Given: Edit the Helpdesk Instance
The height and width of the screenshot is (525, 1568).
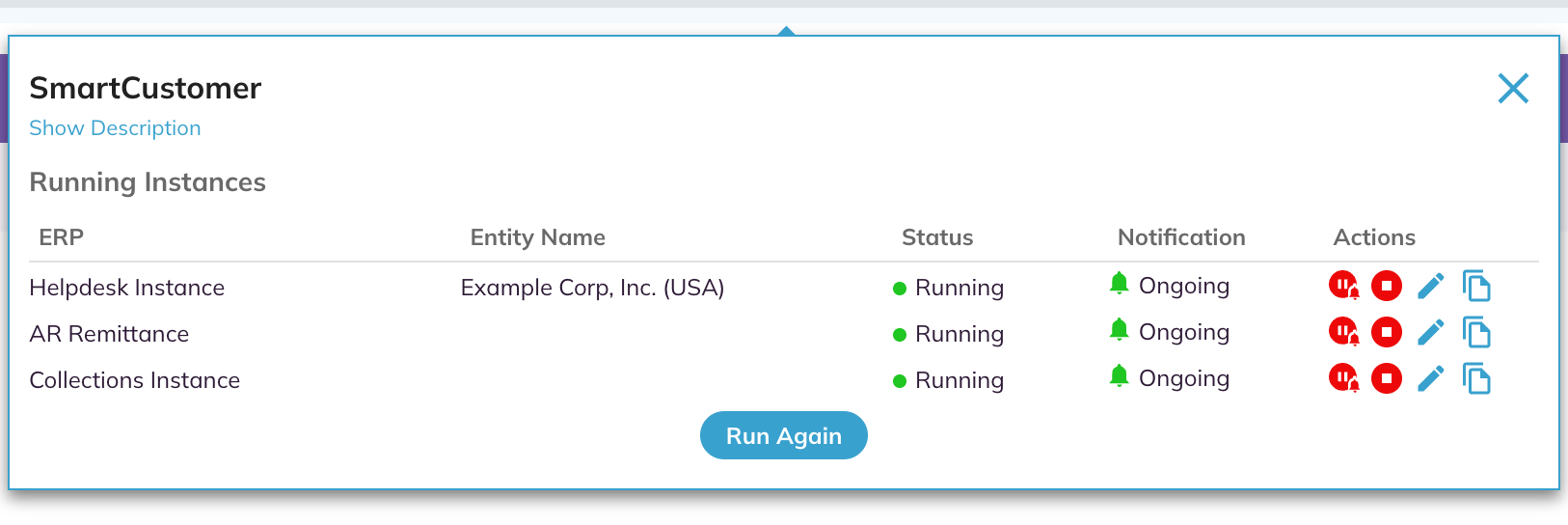Looking at the screenshot, I should (x=1431, y=286).
